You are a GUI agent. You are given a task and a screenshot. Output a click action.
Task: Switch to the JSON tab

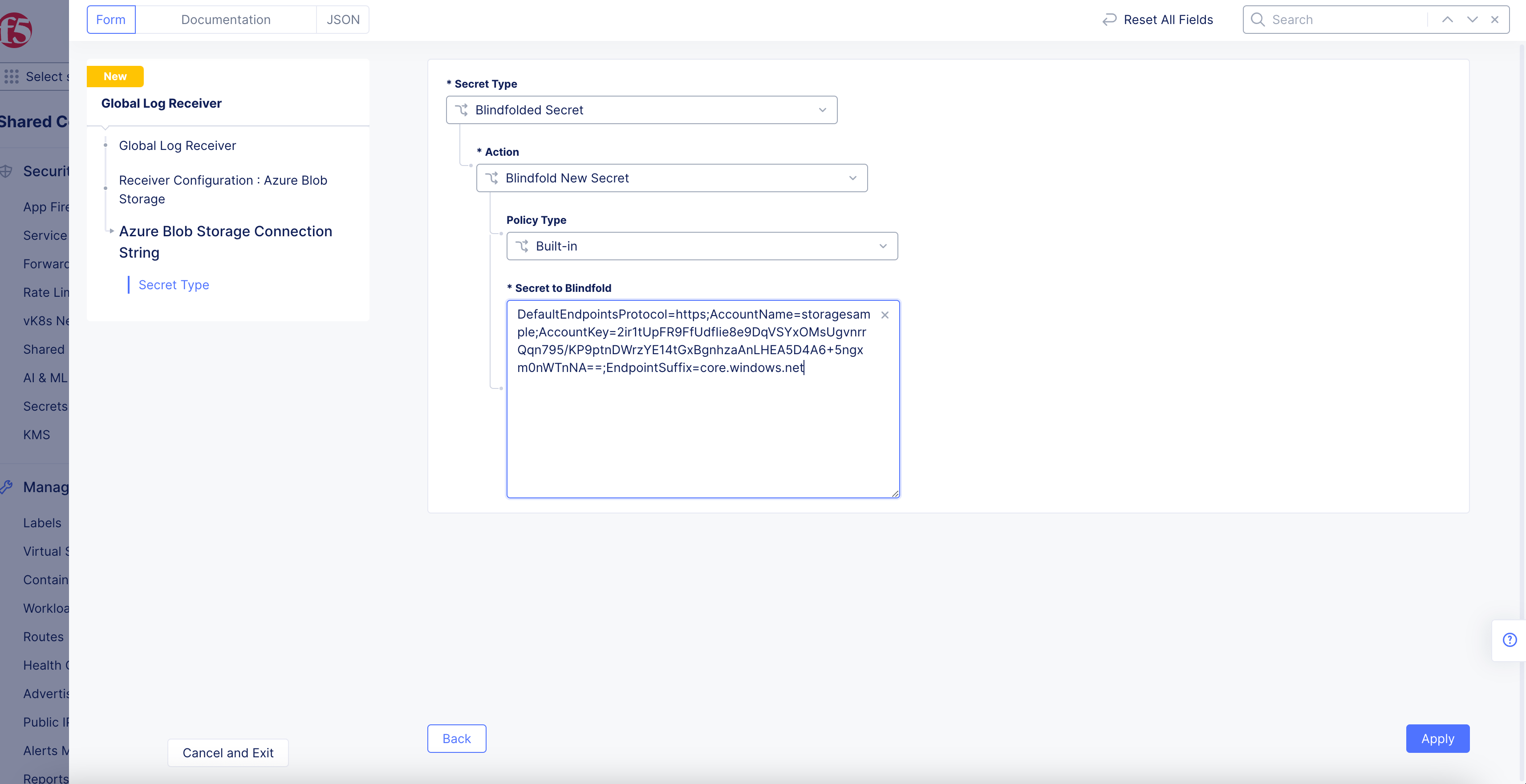(344, 20)
